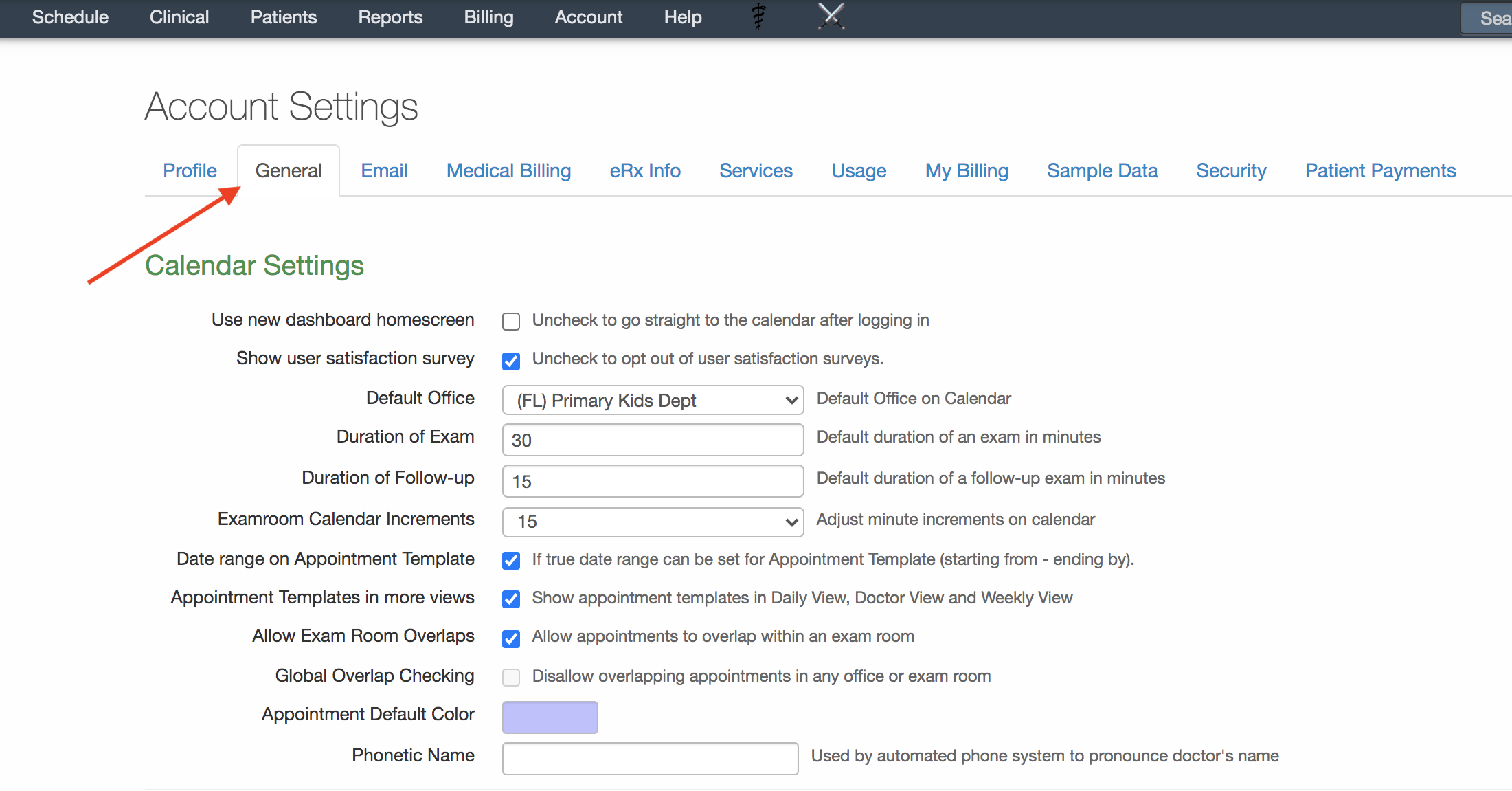Click the Phonetic Name input field
The image size is (1512, 791).
click(653, 756)
